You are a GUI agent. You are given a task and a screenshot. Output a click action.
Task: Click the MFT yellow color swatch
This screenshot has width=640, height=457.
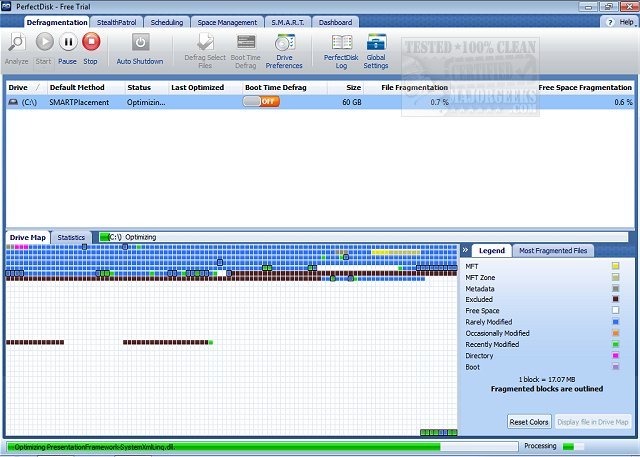pyautogui.click(x=615, y=266)
